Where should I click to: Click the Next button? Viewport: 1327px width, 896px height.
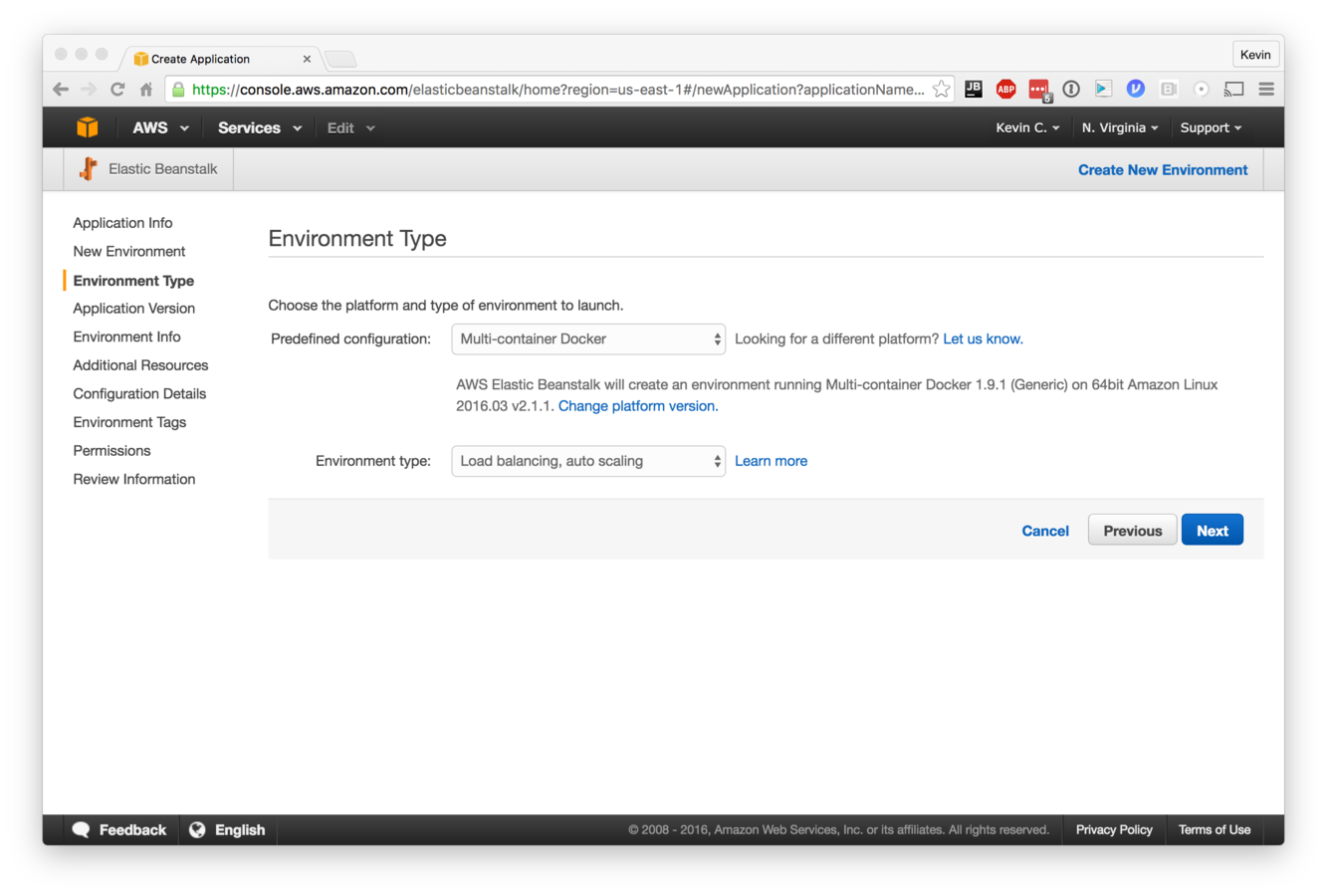pyautogui.click(x=1212, y=531)
